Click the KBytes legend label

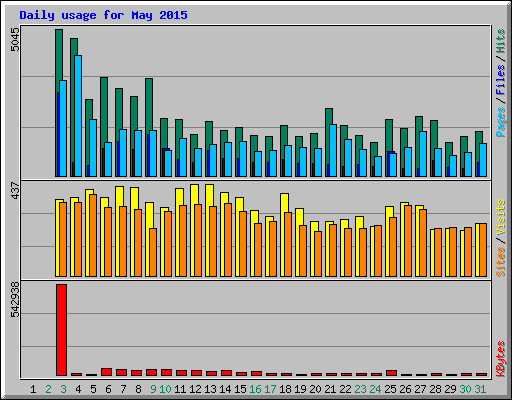(500, 359)
